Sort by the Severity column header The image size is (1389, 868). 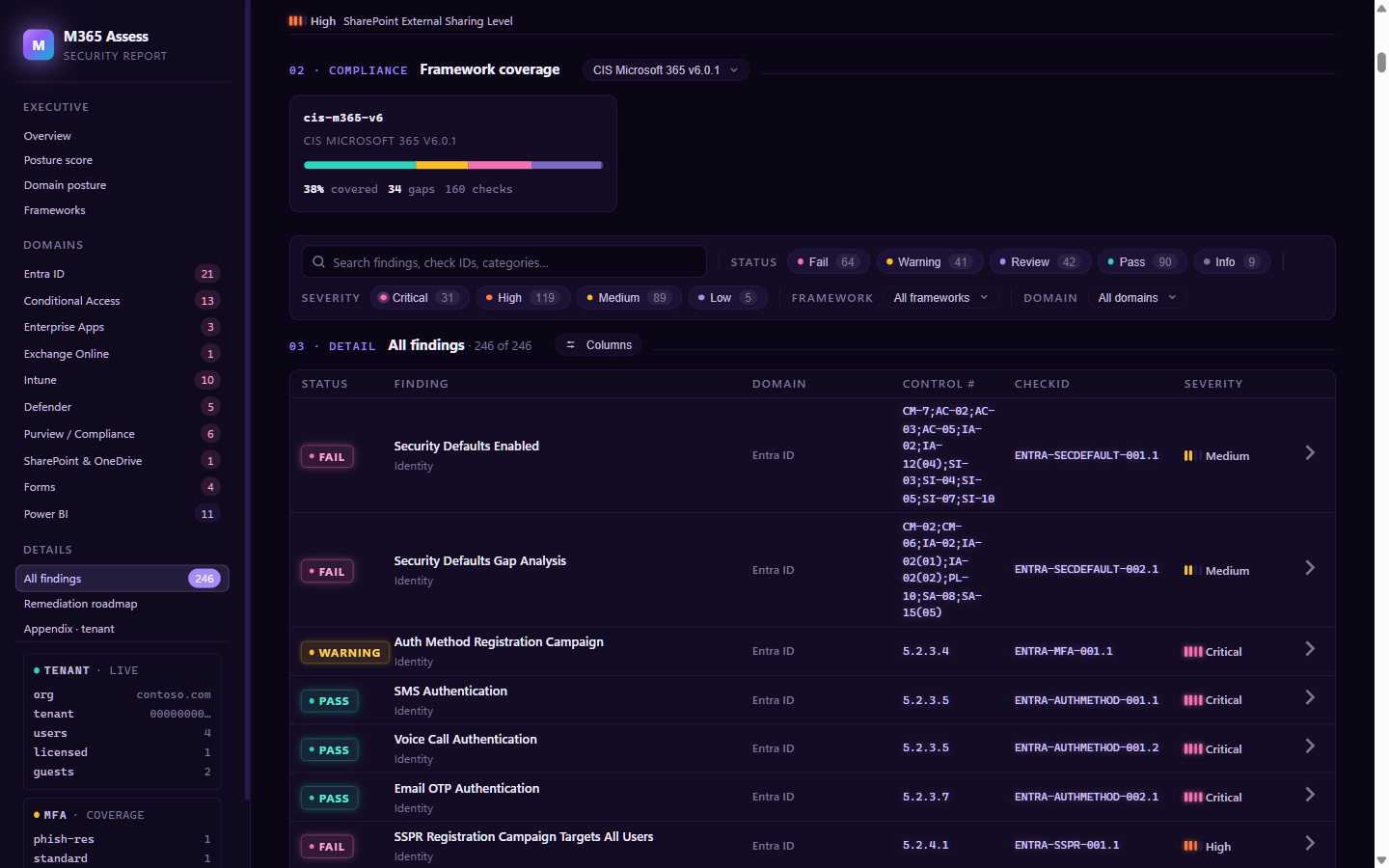pyautogui.click(x=1213, y=384)
